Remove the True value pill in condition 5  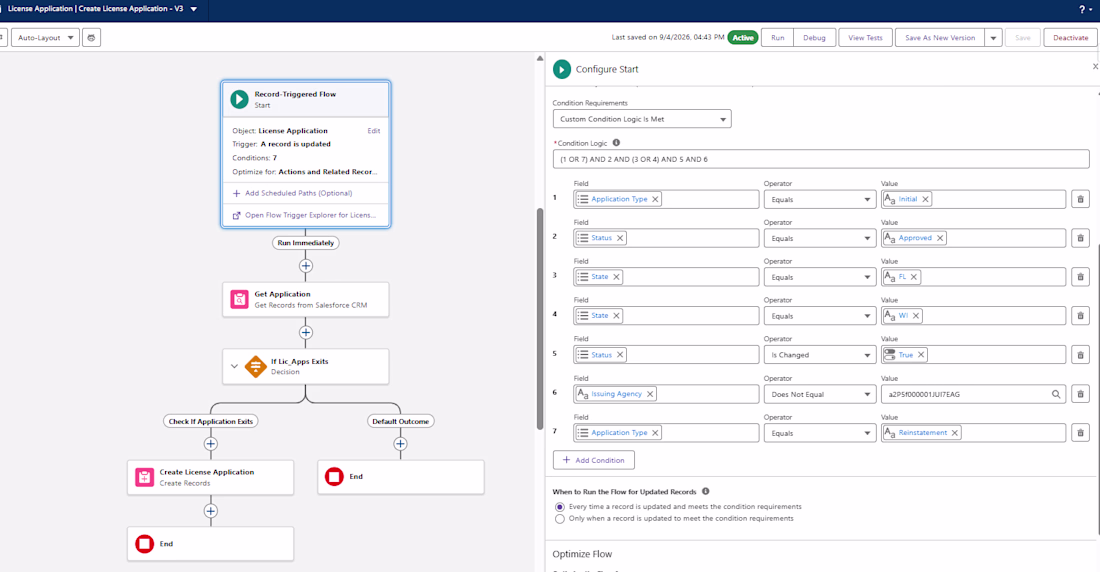click(x=921, y=355)
